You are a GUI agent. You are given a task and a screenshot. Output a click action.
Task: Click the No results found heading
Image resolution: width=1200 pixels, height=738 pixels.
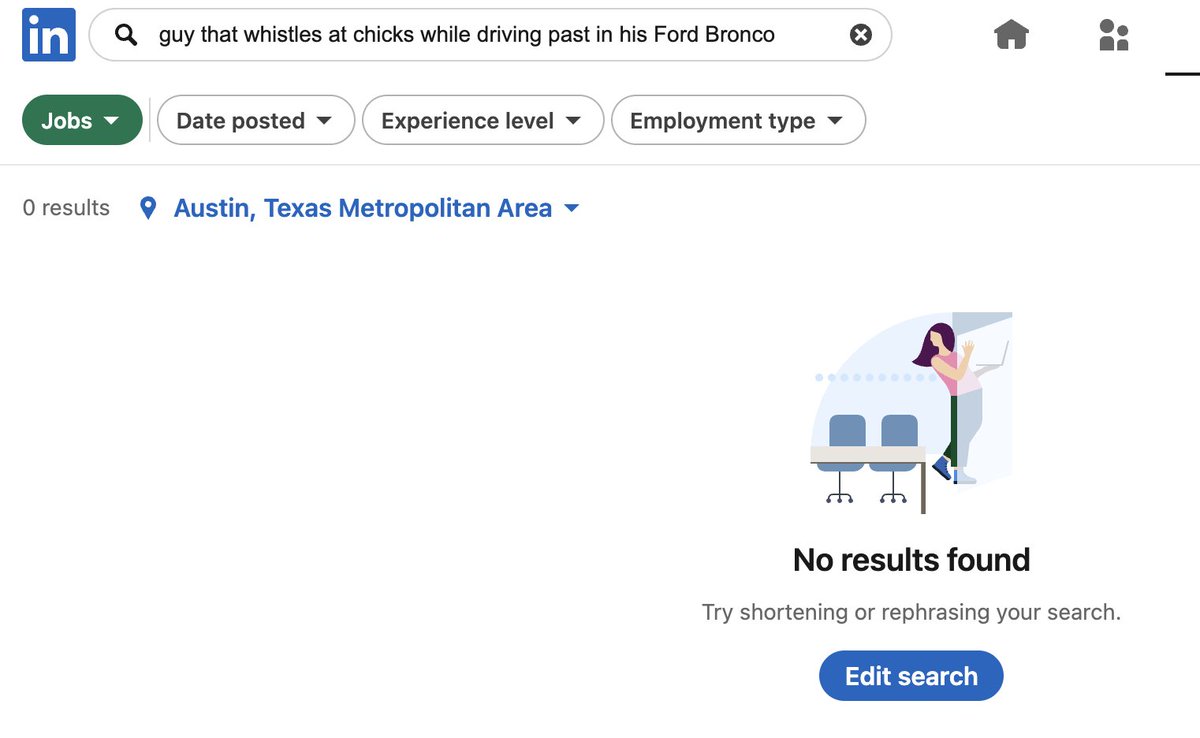(911, 559)
